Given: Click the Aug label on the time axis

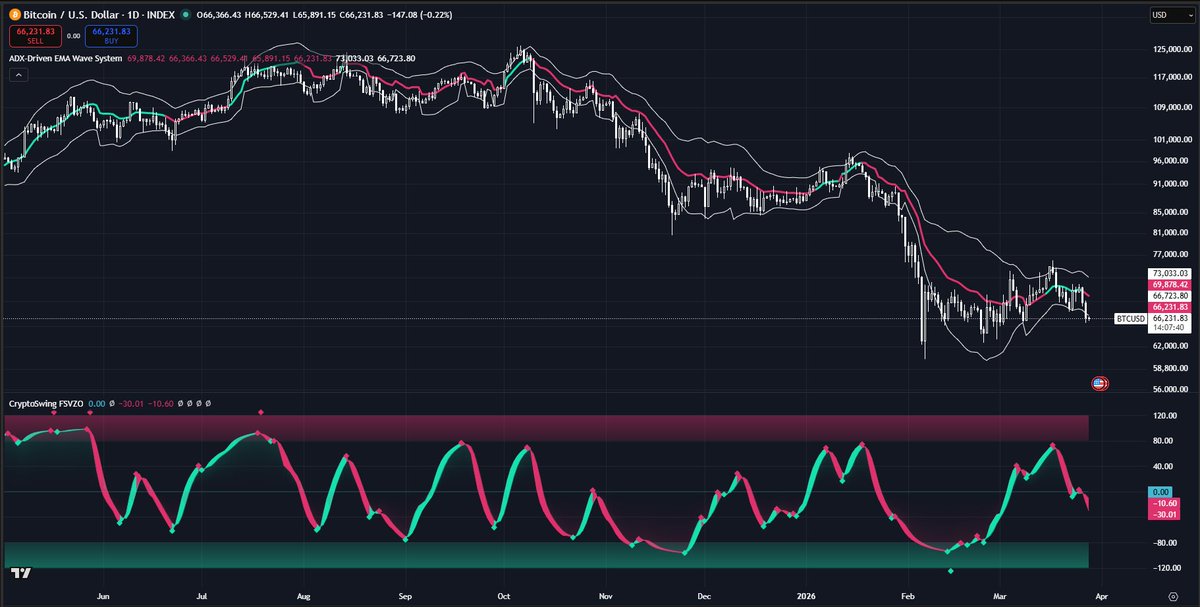Looking at the screenshot, I should coord(305,594).
